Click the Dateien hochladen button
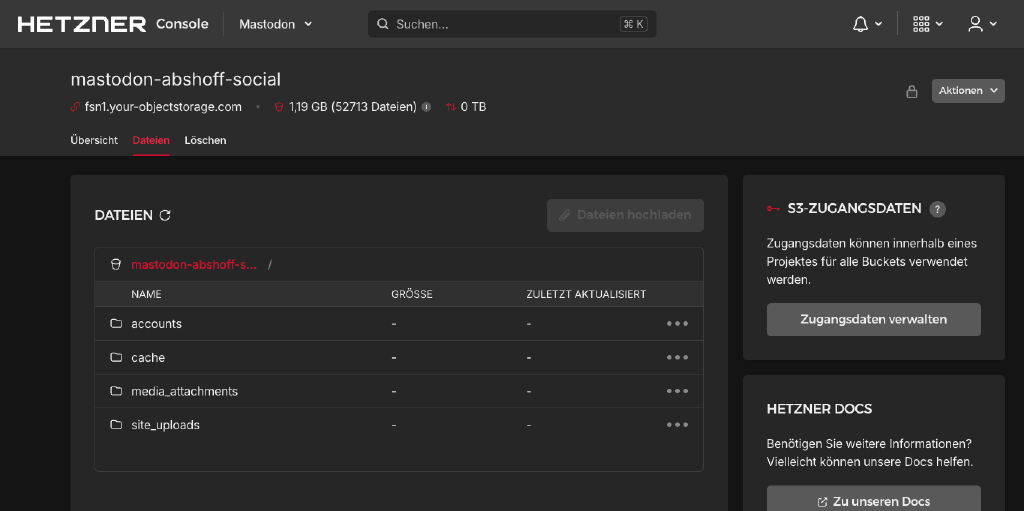This screenshot has height=511, width=1024. click(x=625, y=215)
